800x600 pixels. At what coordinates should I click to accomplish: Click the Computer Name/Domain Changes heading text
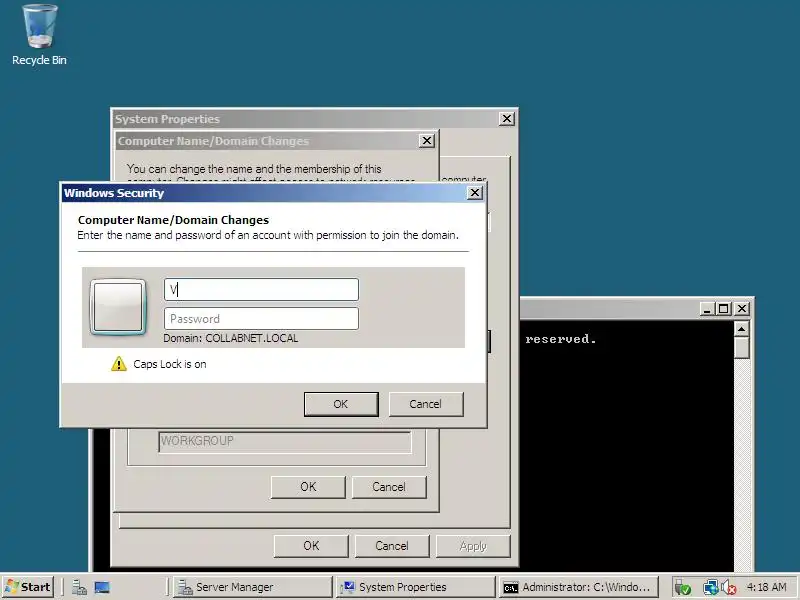pos(173,220)
